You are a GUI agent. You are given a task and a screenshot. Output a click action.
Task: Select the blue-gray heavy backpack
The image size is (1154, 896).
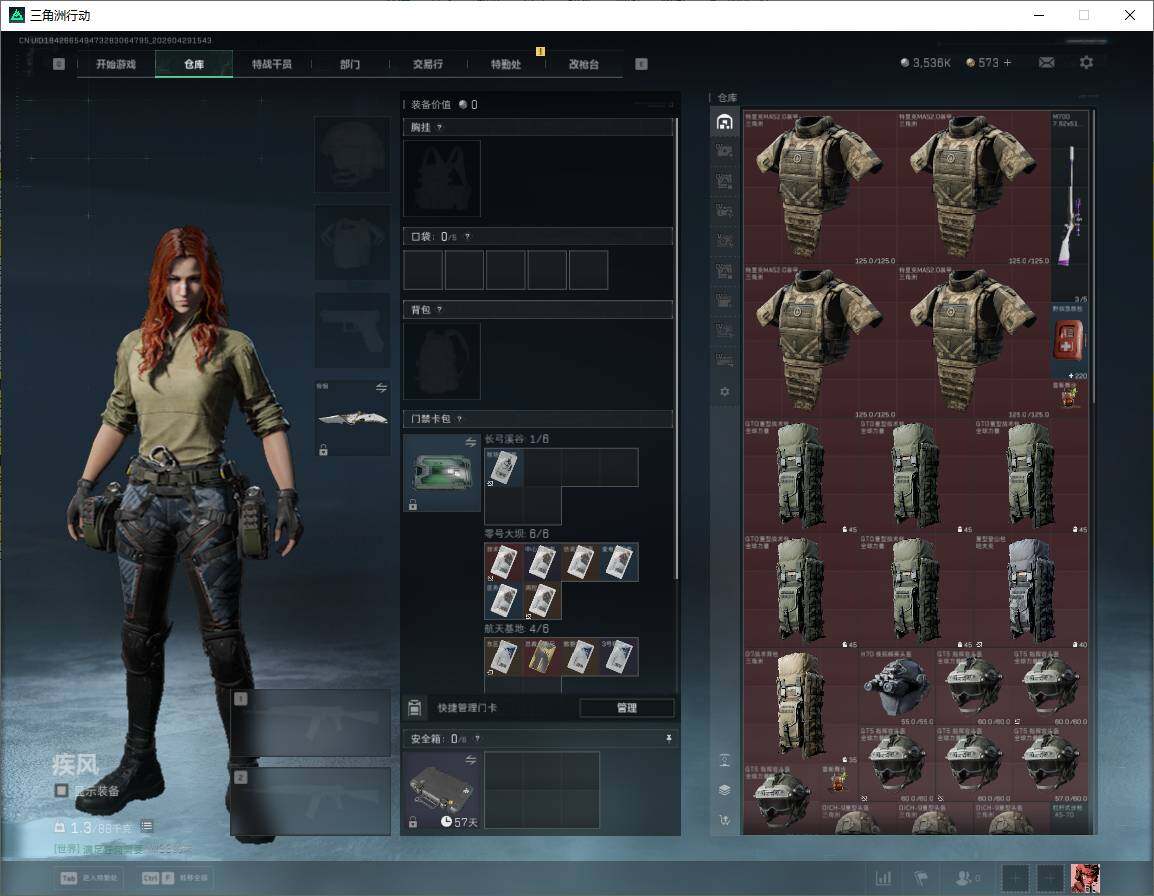click(x=1031, y=591)
